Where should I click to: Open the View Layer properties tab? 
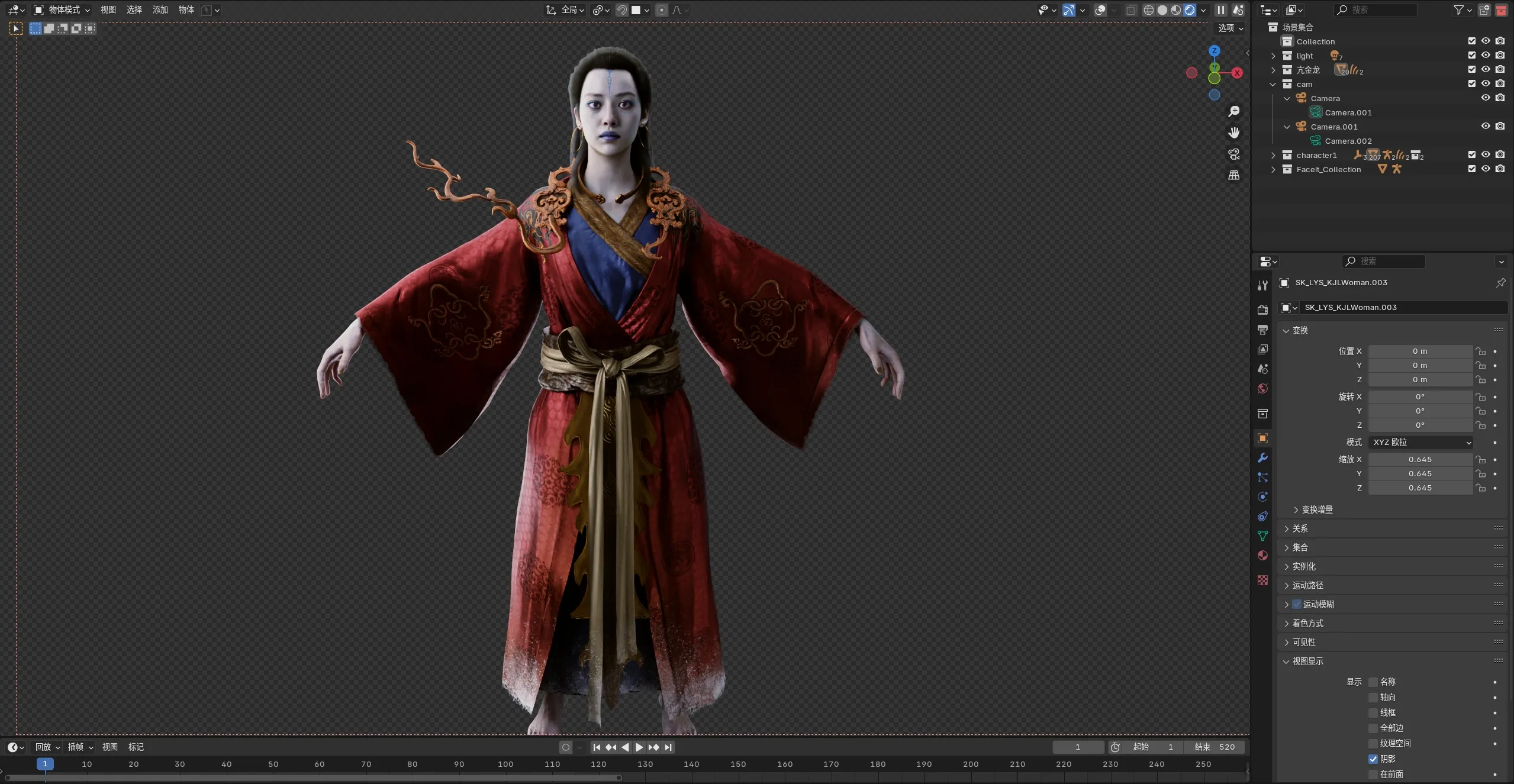click(x=1262, y=349)
